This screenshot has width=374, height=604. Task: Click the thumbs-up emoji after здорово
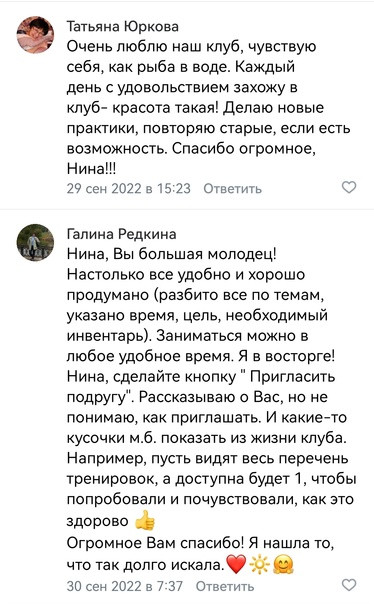click(144, 520)
